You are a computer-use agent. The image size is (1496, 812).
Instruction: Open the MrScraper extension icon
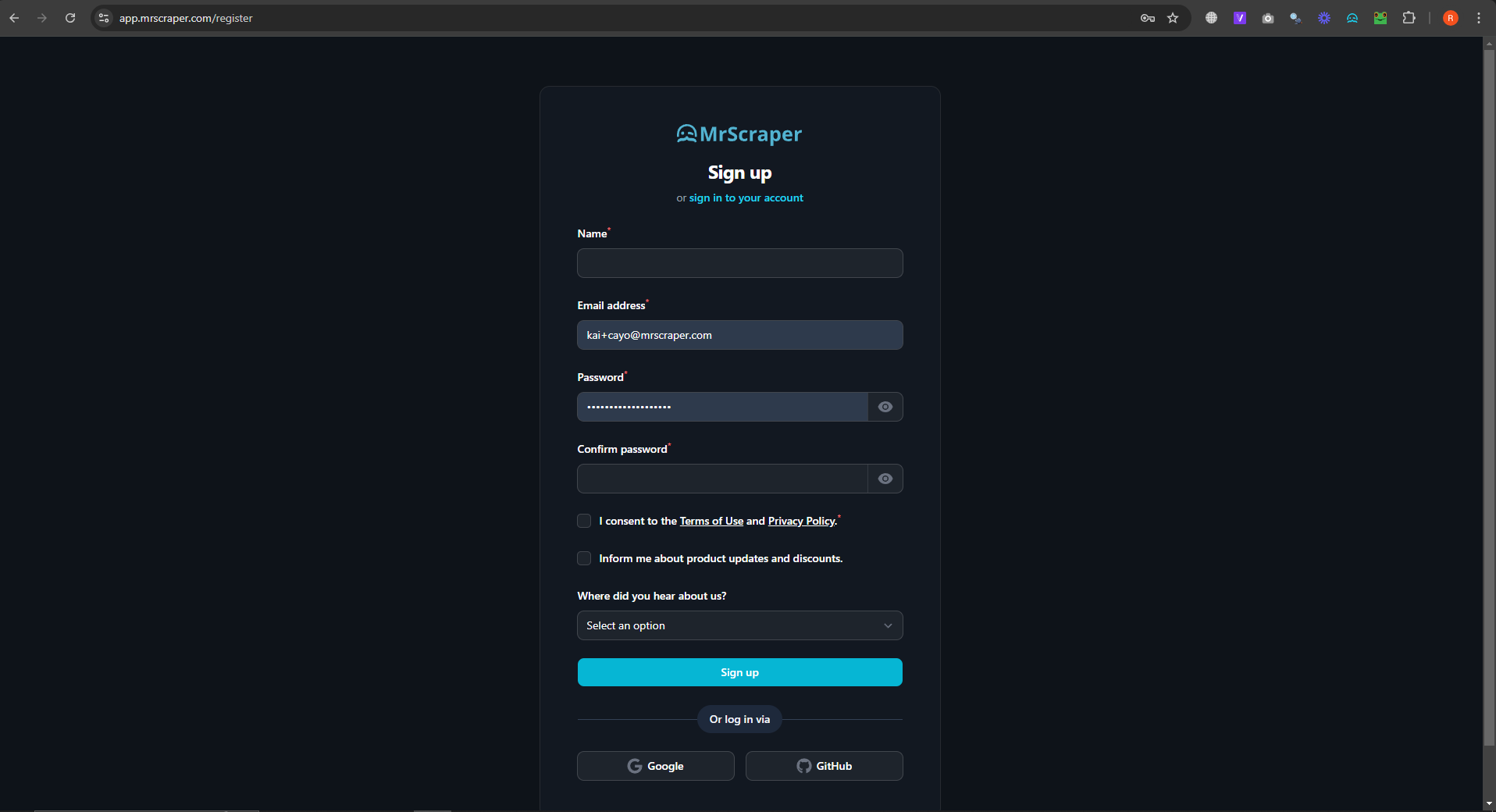coord(1352,18)
